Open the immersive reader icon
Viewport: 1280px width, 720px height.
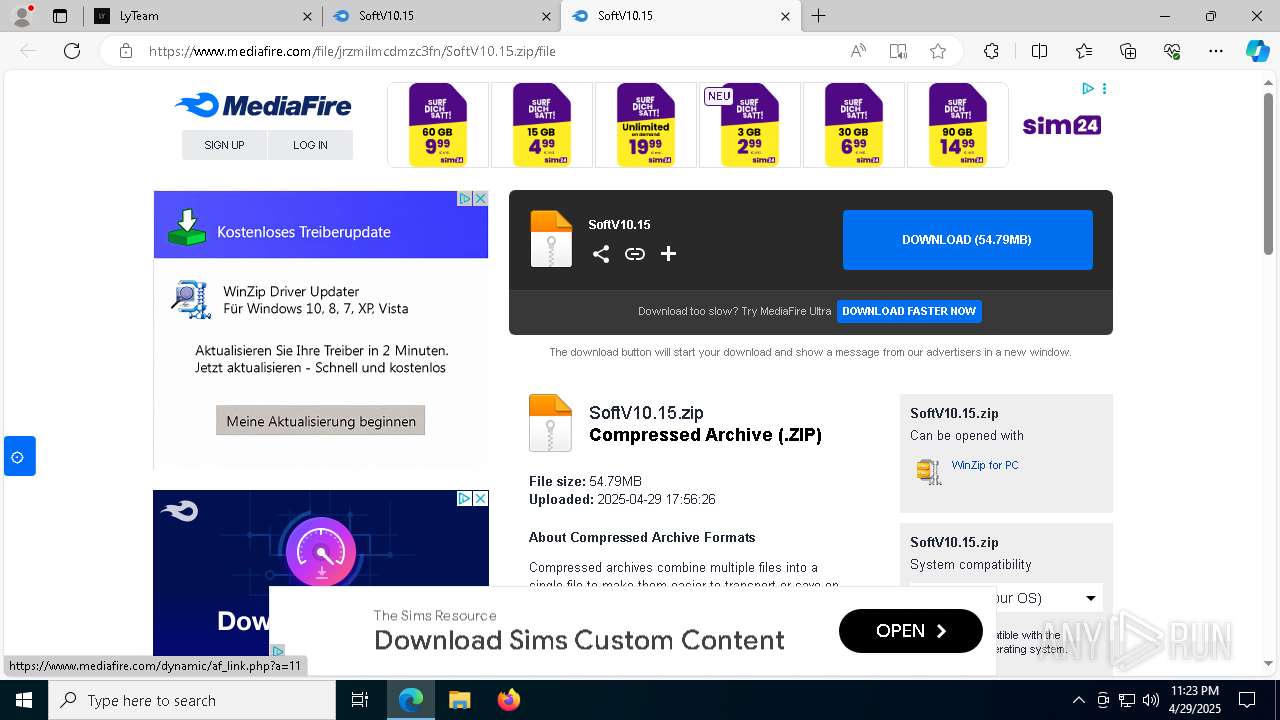tap(898, 51)
